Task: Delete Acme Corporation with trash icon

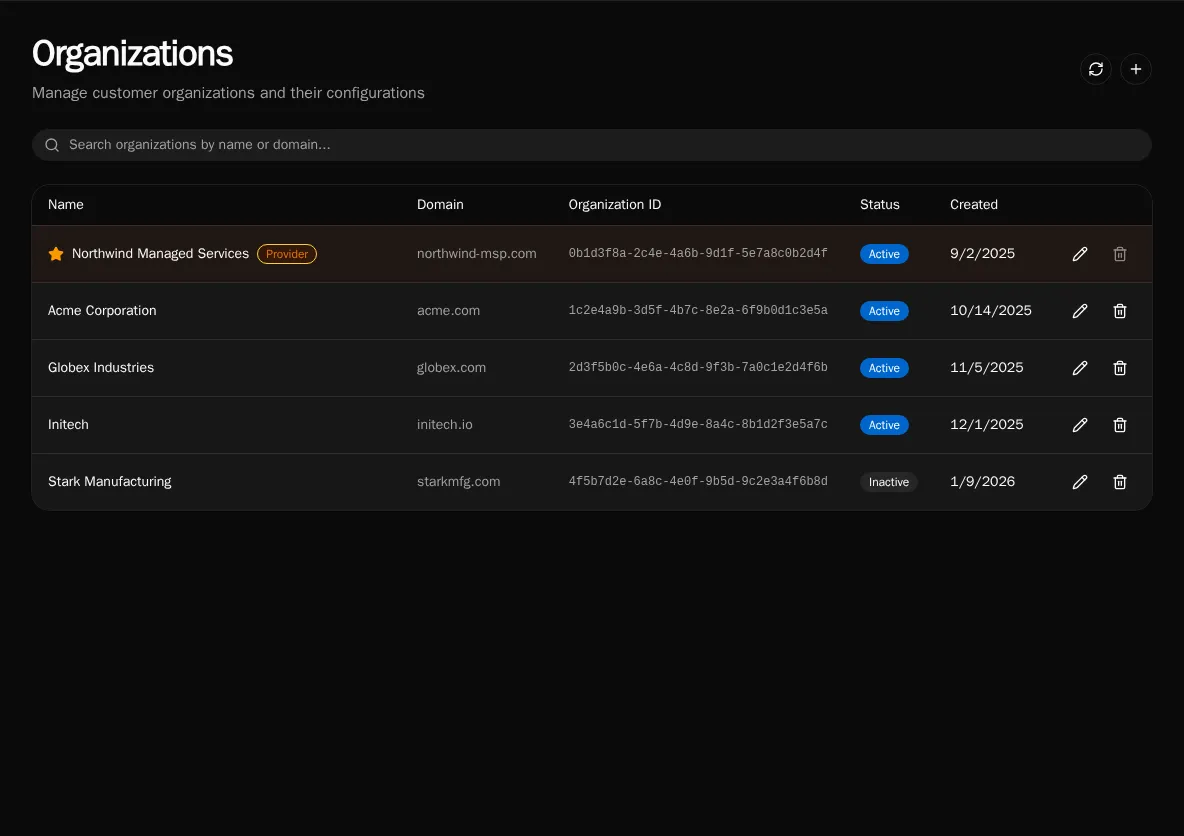Action: [1120, 311]
